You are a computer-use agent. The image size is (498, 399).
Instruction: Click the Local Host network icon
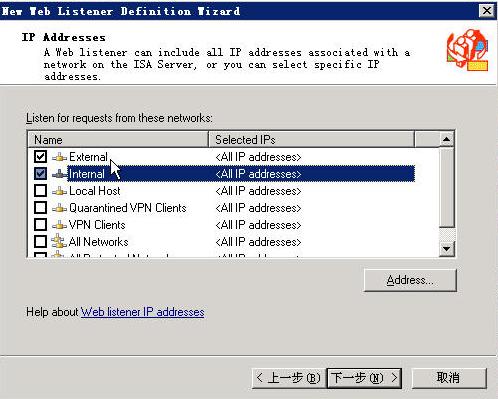[x=59, y=191]
